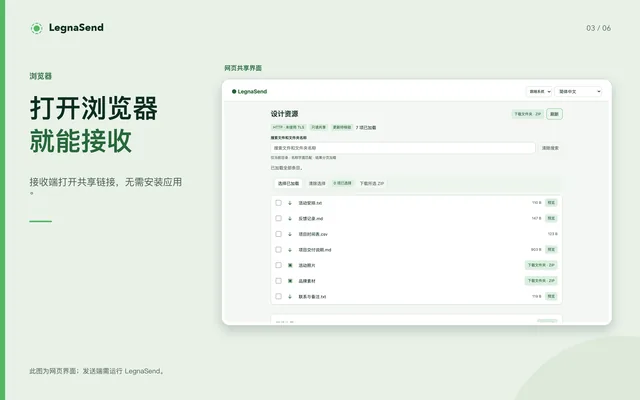The height and width of the screenshot is (400, 640).
Task: Select the checkbox of the .csv file row
Action: point(278,234)
